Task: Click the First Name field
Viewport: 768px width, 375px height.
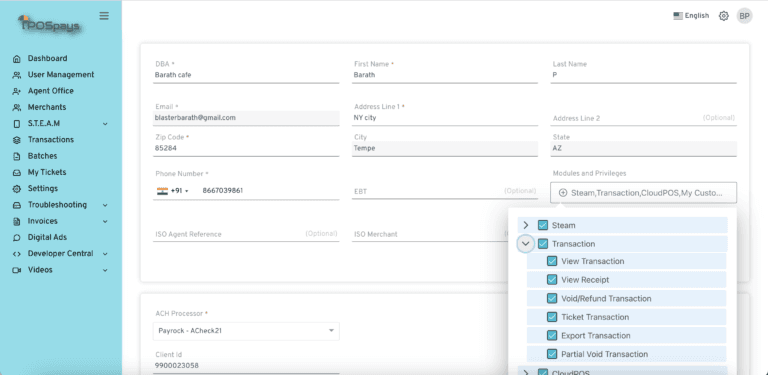Action: coord(445,75)
